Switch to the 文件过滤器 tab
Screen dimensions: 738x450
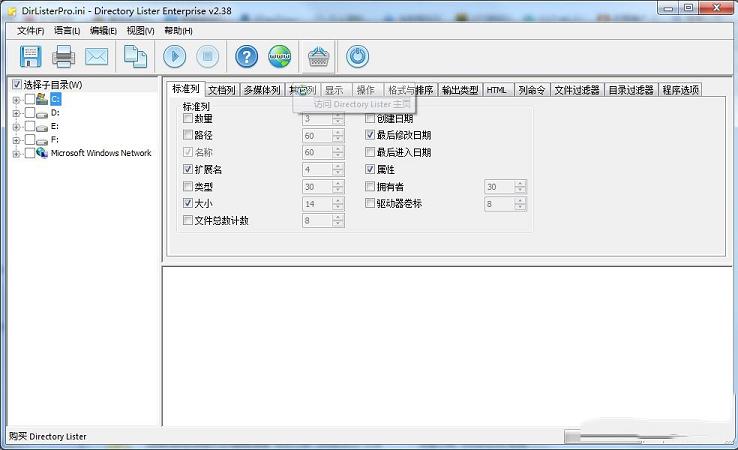click(x=577, y=90)
